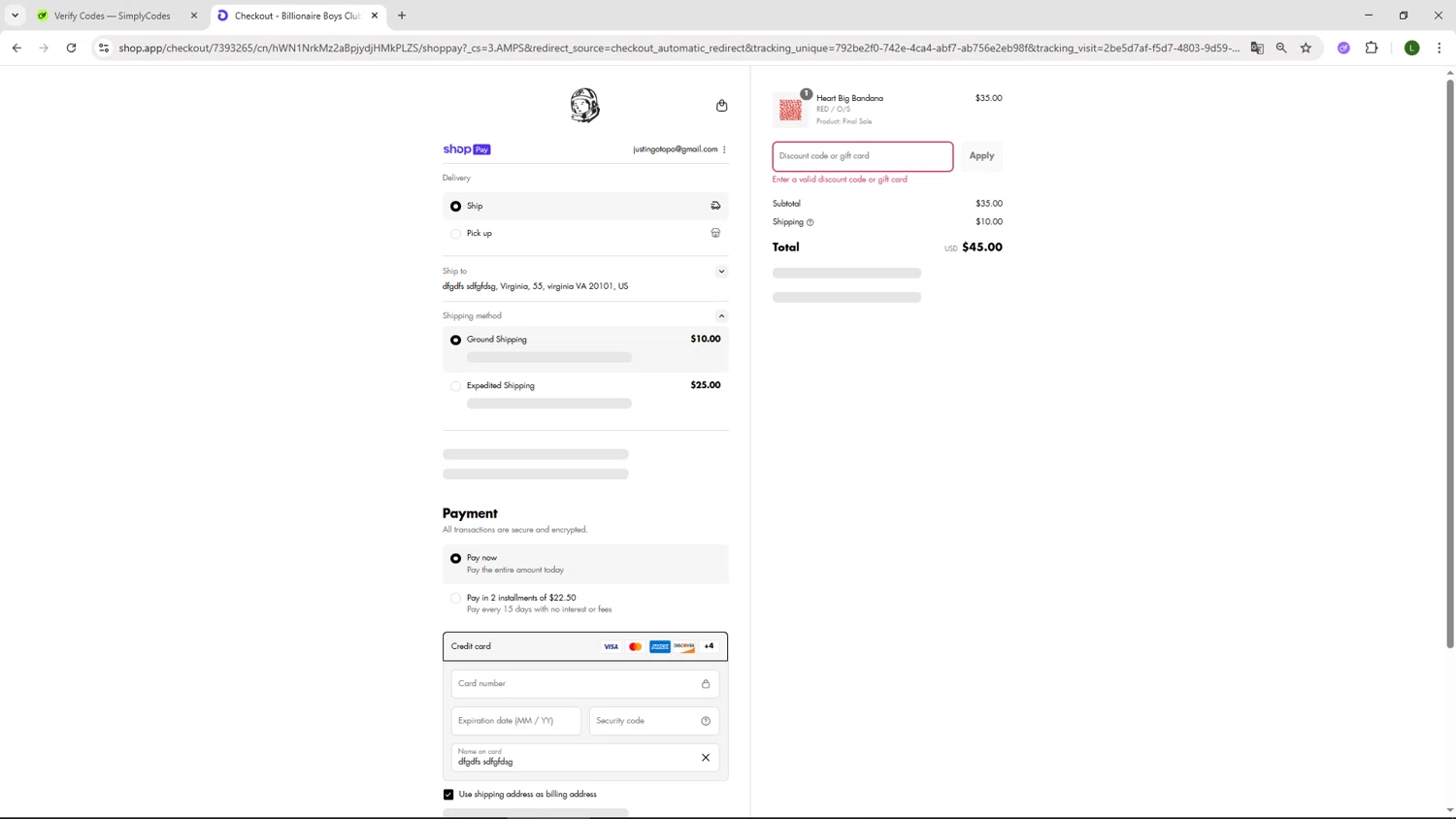Open the tab search dropdown arrow
The image size is (1456, 819).
(15, 16)
